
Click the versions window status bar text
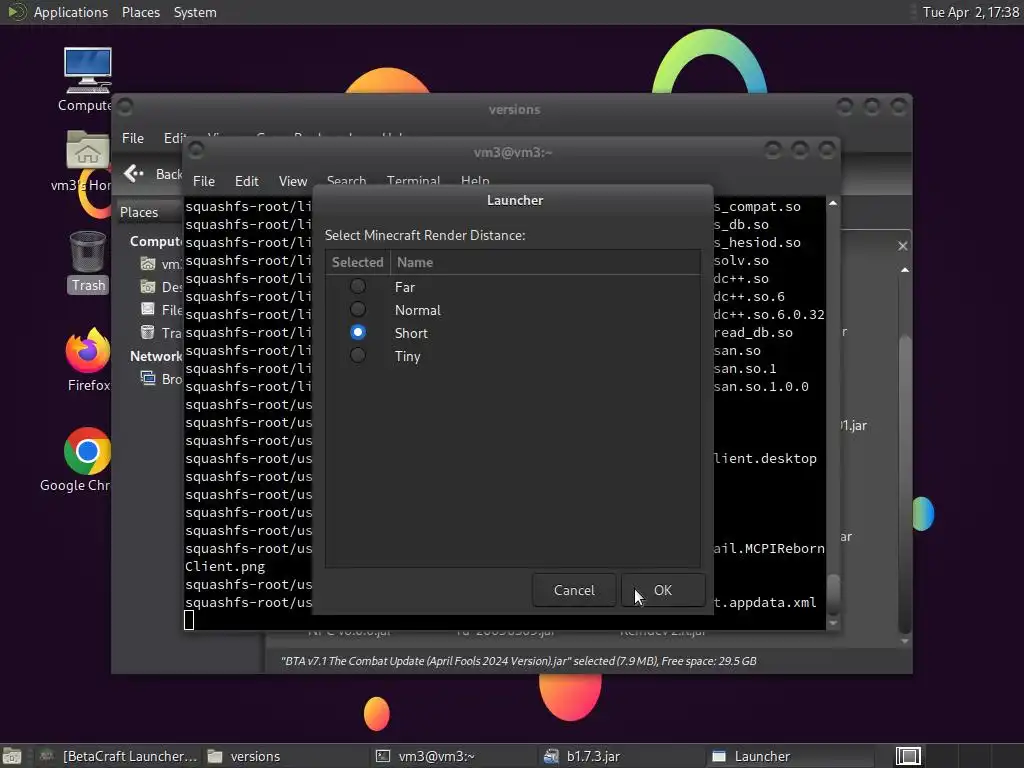pyautogui.click(x=519, y=661)
